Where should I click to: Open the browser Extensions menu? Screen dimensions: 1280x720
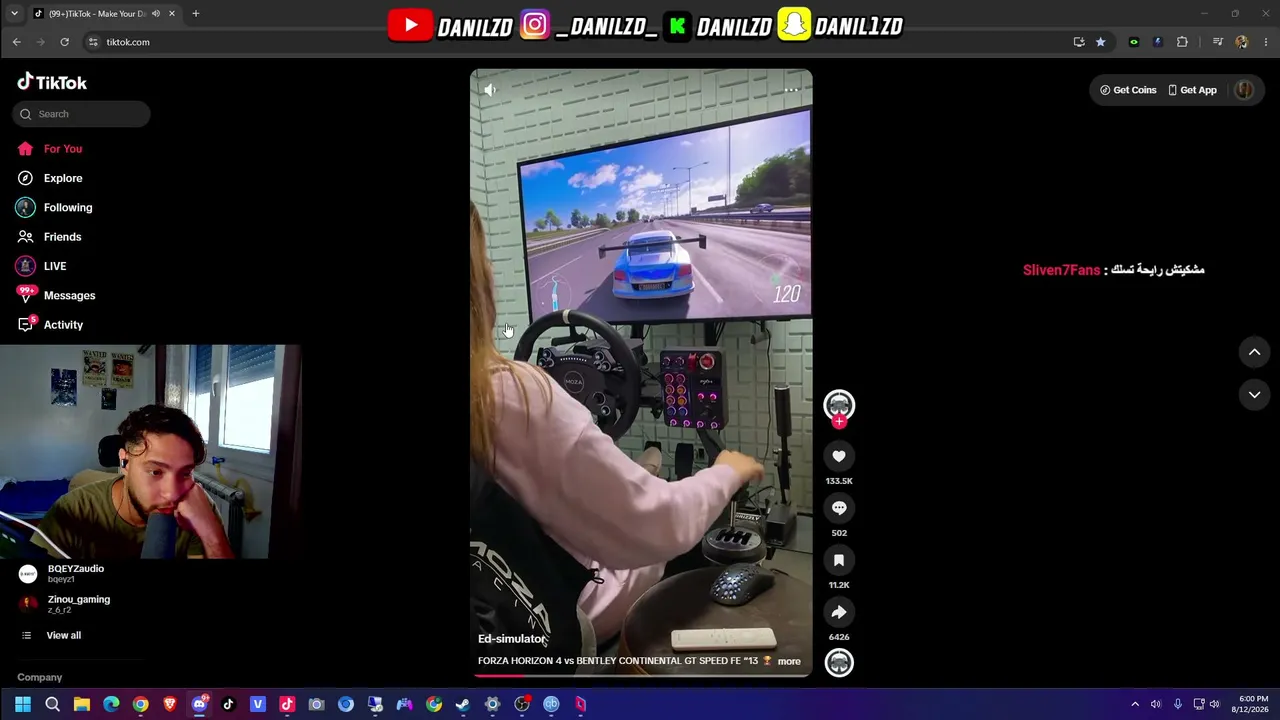(x=1182, y=42)
